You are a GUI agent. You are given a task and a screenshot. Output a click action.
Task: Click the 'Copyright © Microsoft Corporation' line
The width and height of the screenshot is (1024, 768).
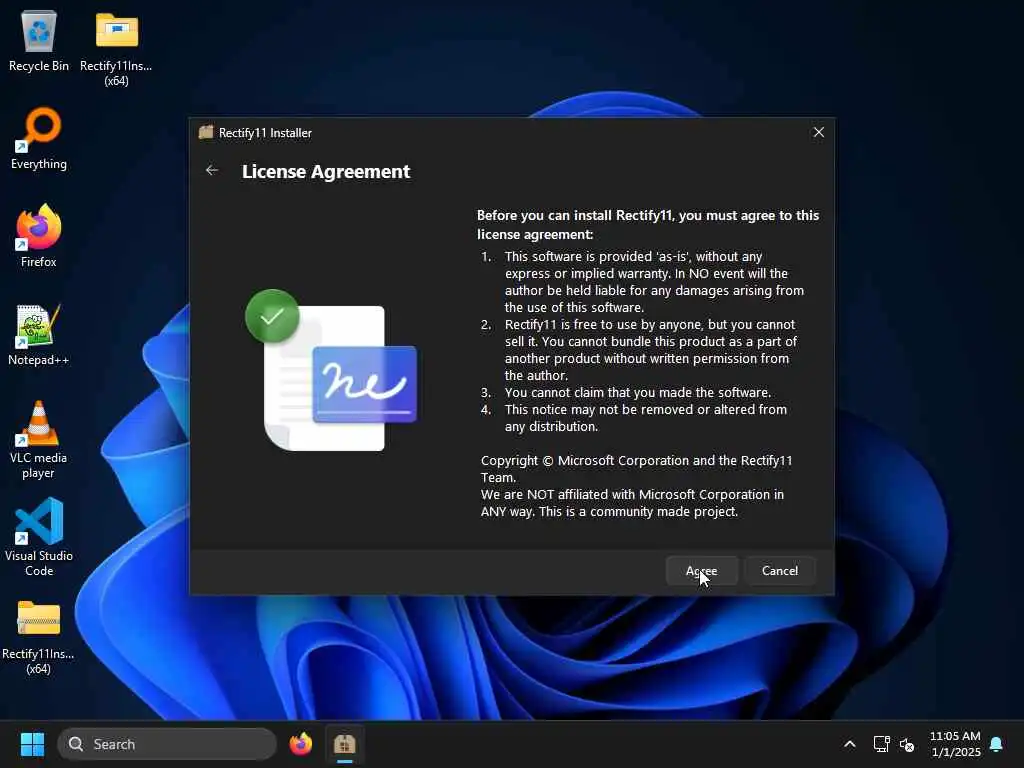(x=637, y=468)
